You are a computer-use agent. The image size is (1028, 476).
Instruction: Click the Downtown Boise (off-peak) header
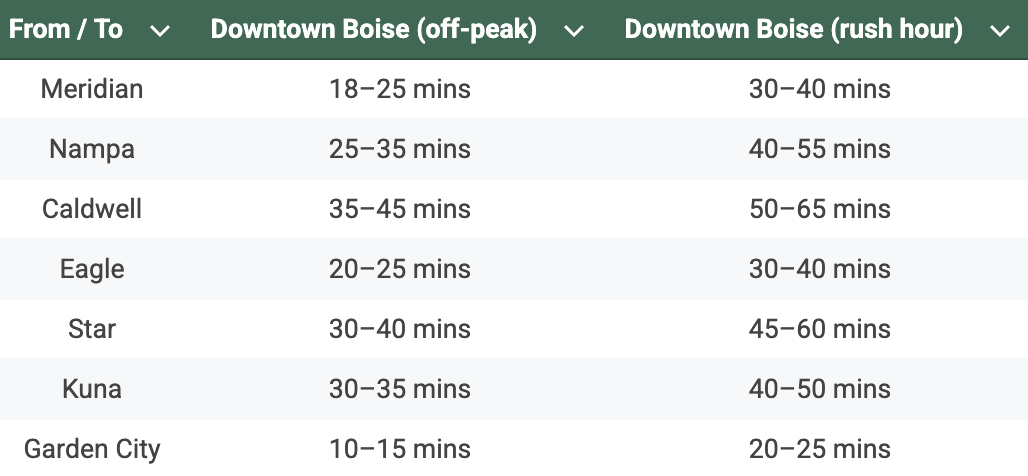click(374, 30)
